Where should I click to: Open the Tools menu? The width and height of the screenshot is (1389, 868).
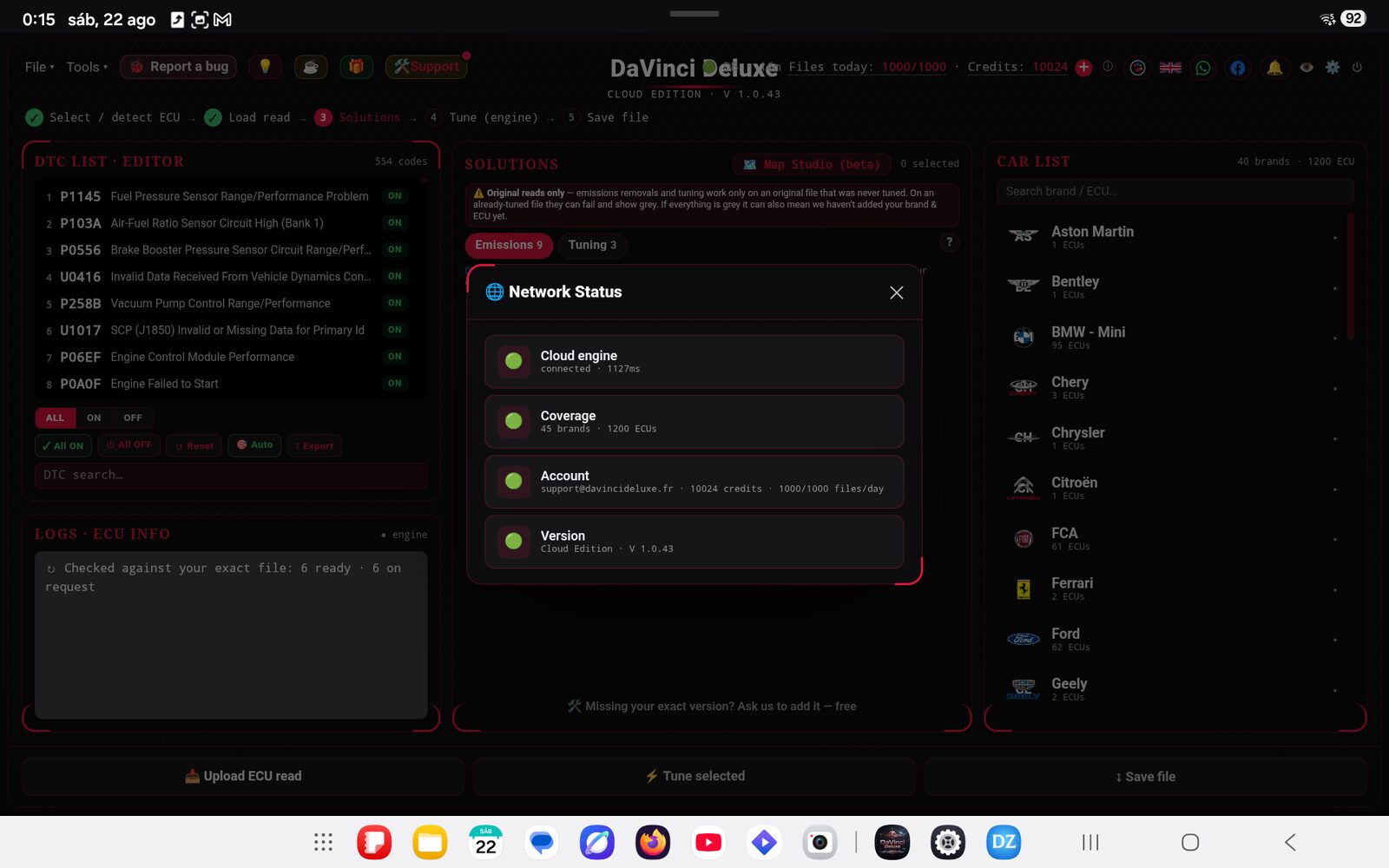point(87,67)
